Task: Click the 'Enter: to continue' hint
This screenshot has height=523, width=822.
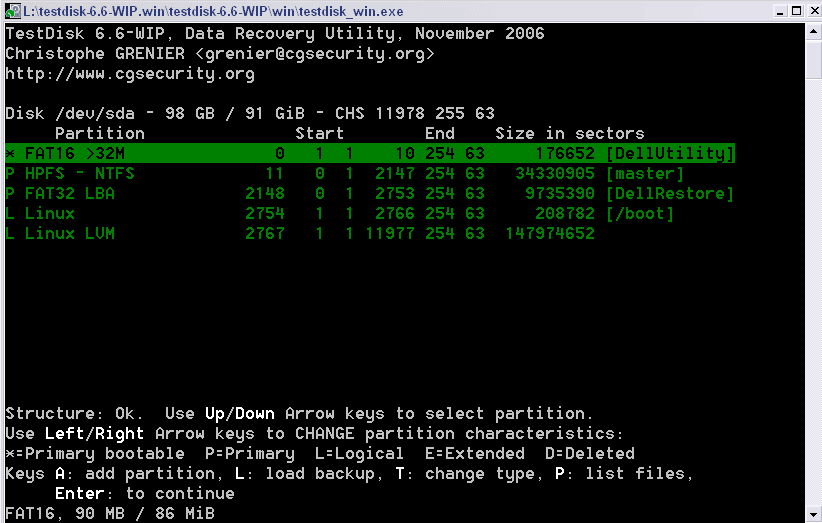Action: coord(145,493)
